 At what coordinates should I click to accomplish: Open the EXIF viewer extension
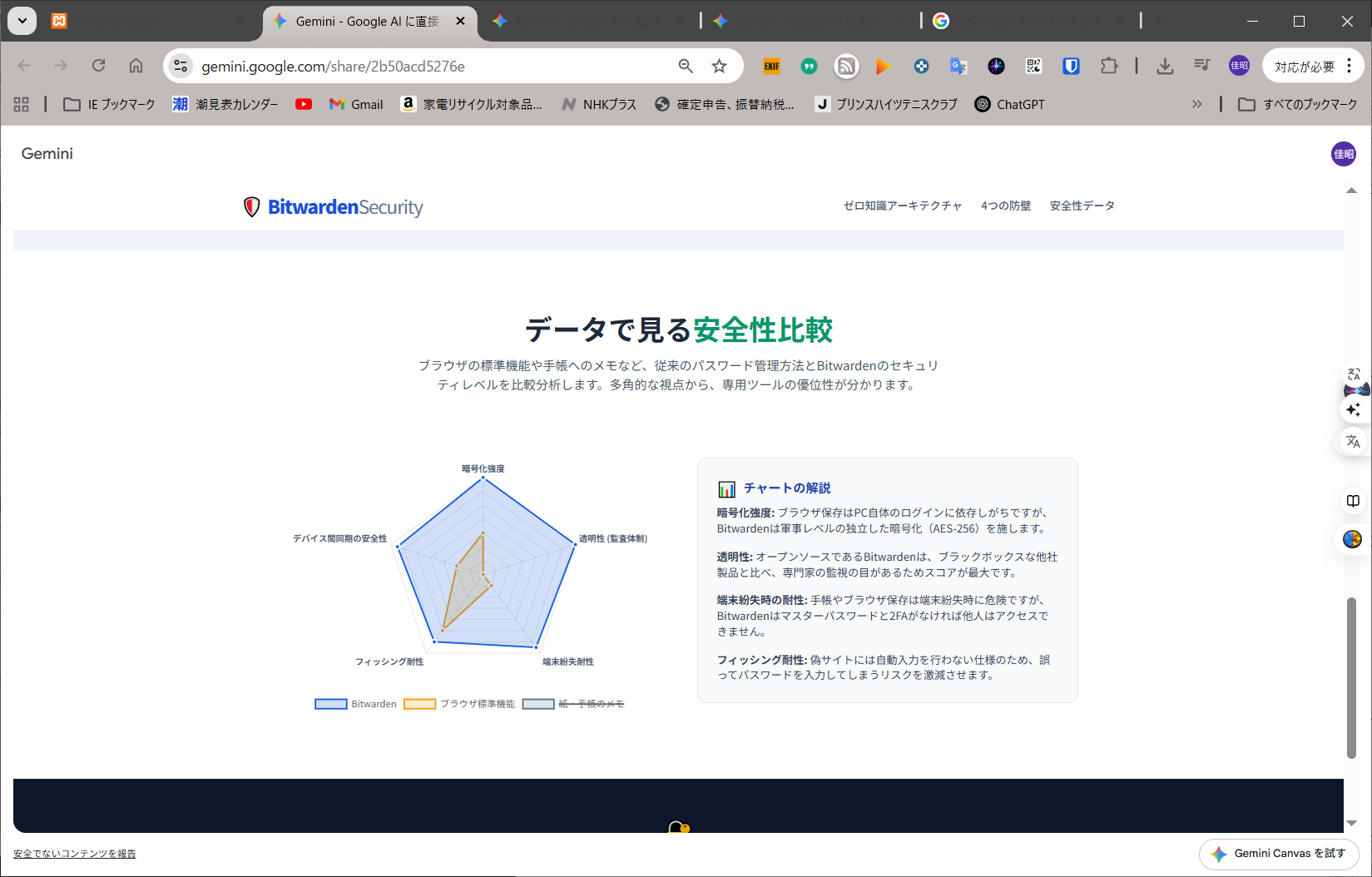point(771,66)
